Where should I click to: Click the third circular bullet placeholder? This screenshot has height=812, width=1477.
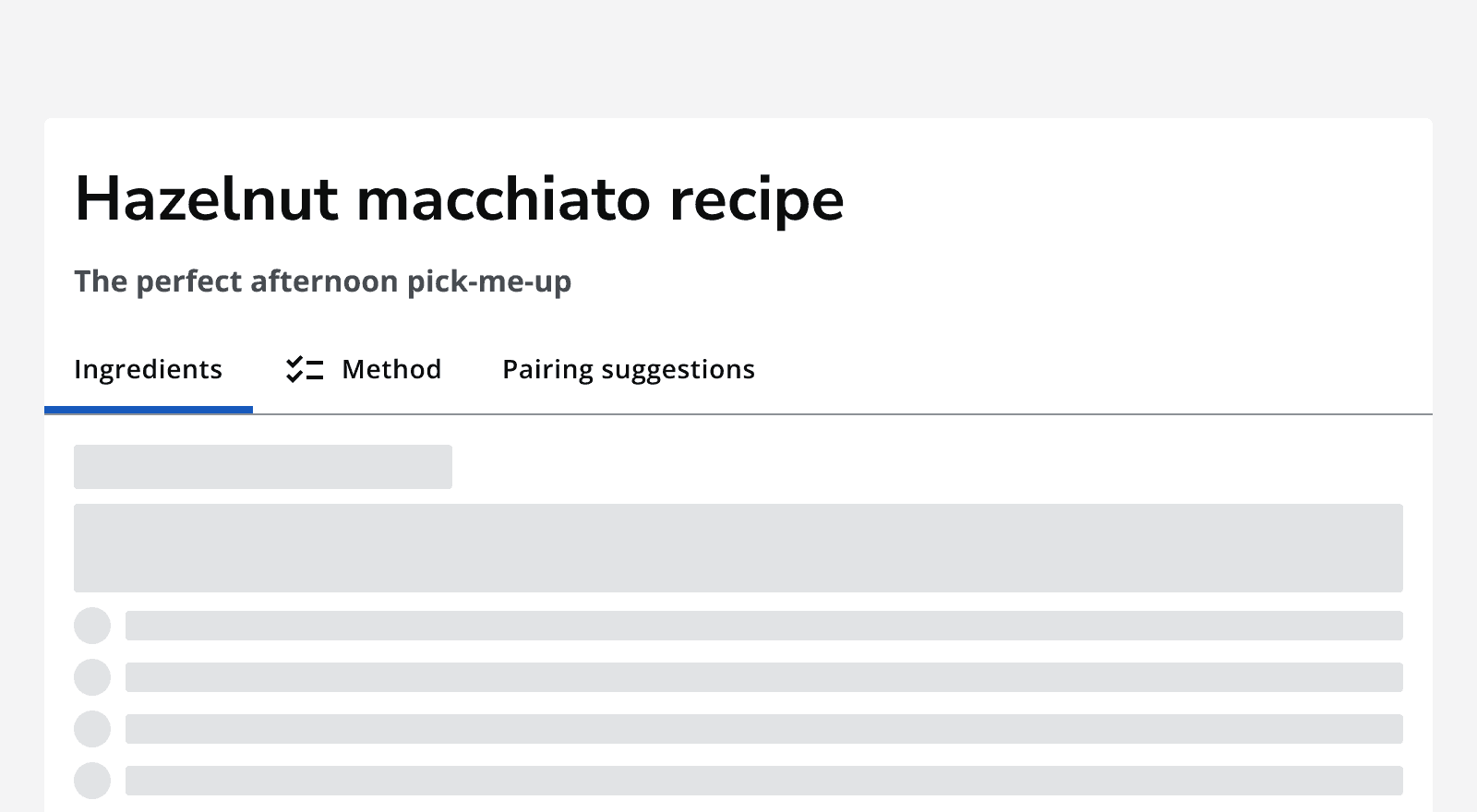(91, 729)
